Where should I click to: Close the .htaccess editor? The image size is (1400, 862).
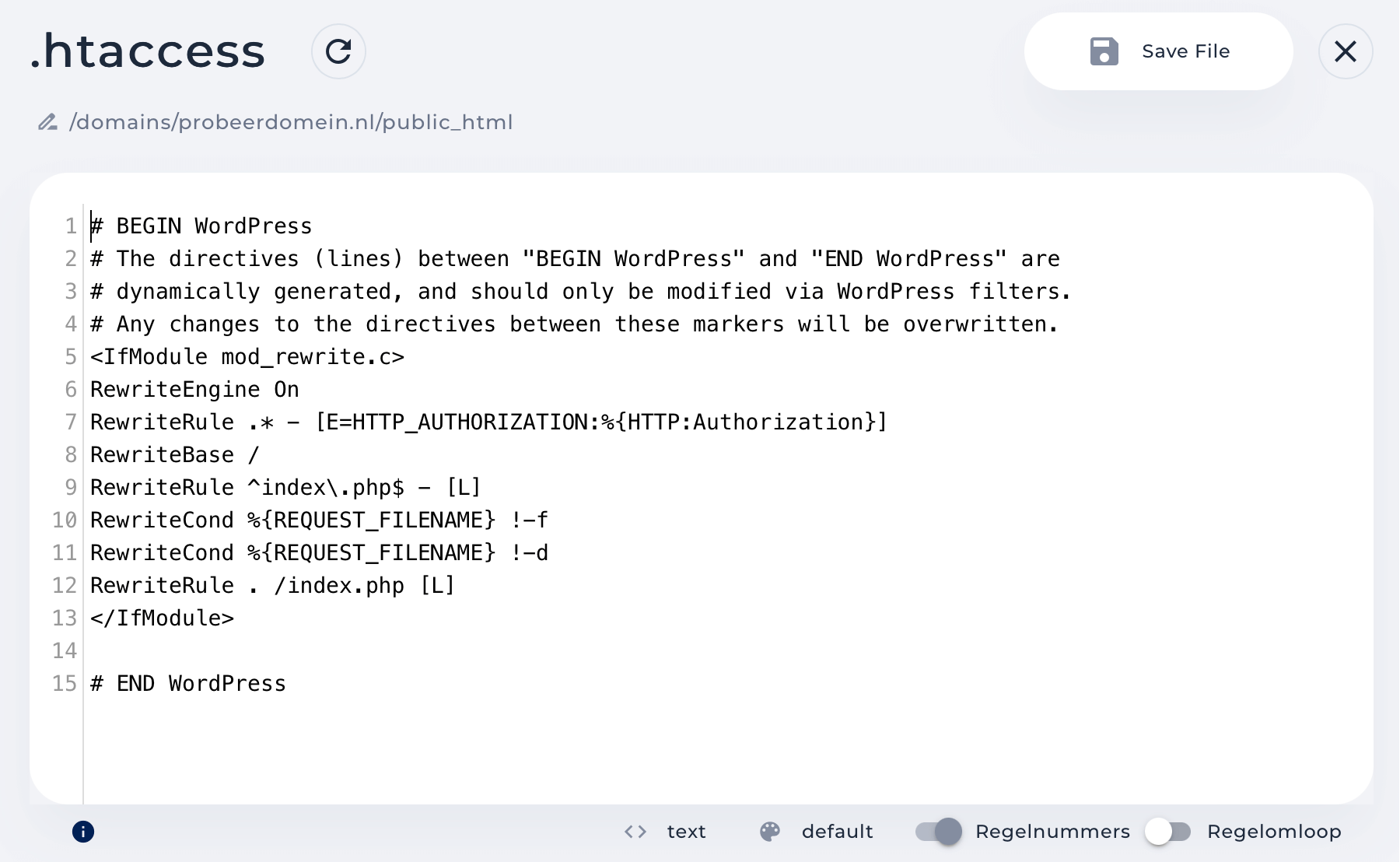pos(1345,51)
